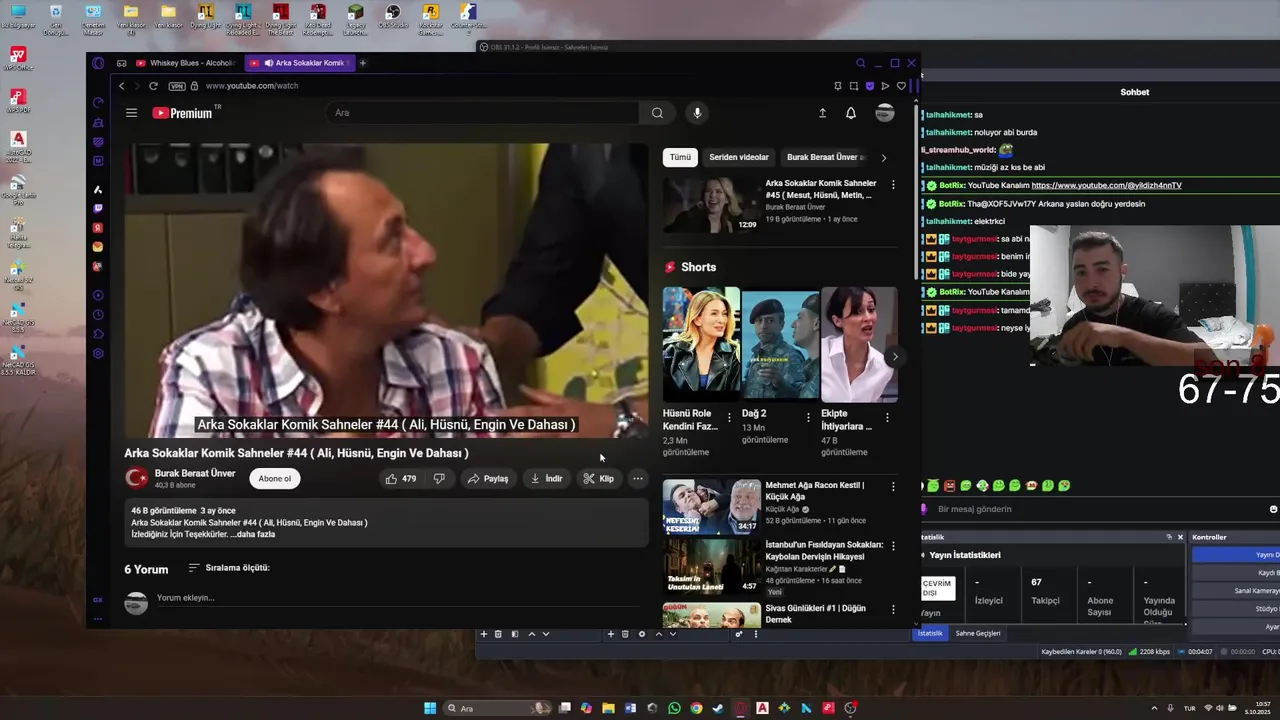
Task: Select the Arka Sokaklar Komik browser tab
Action: (298, 63)
